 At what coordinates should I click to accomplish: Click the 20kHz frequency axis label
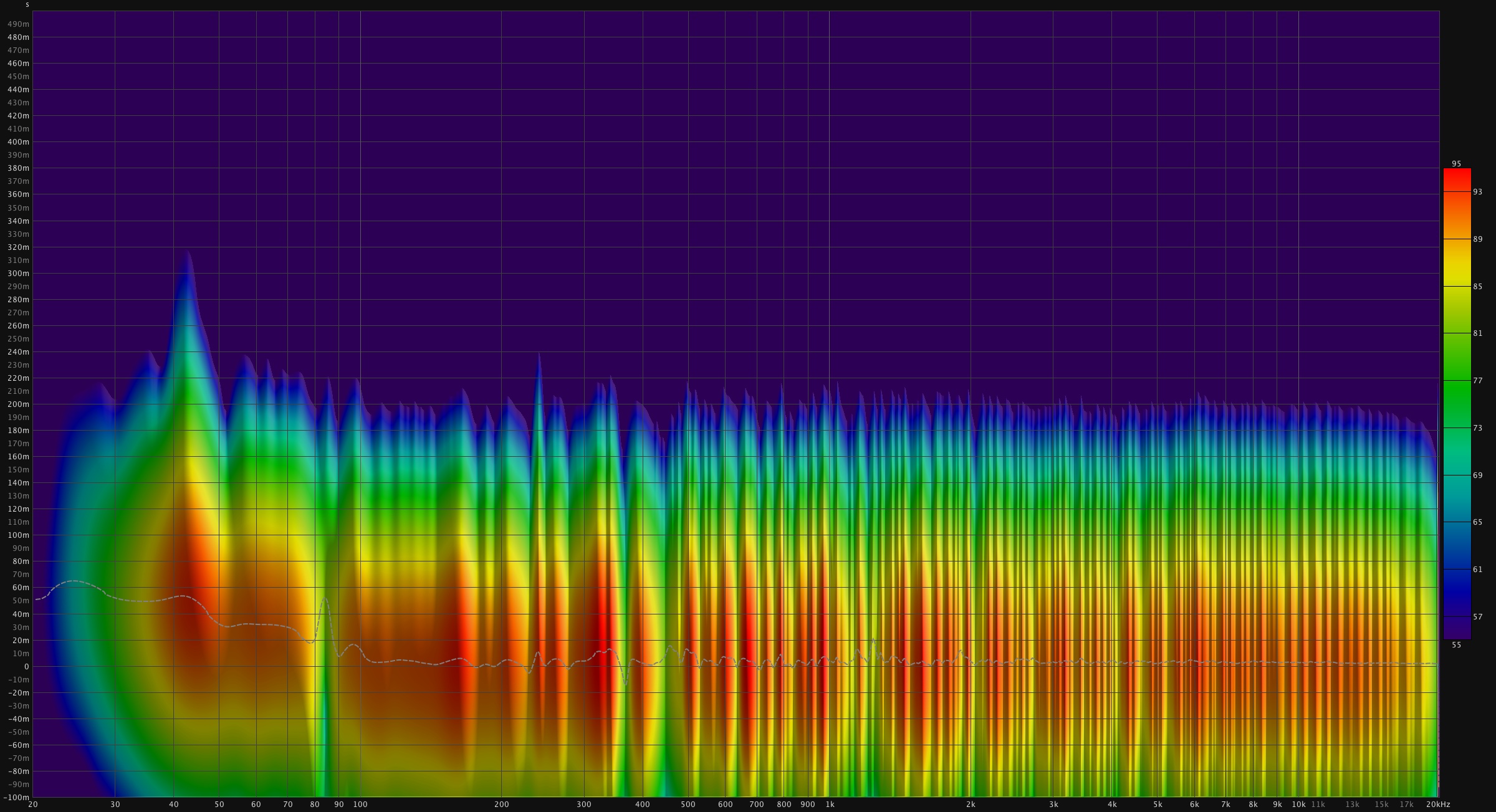pyautogui.click(x=1438, y=805)
